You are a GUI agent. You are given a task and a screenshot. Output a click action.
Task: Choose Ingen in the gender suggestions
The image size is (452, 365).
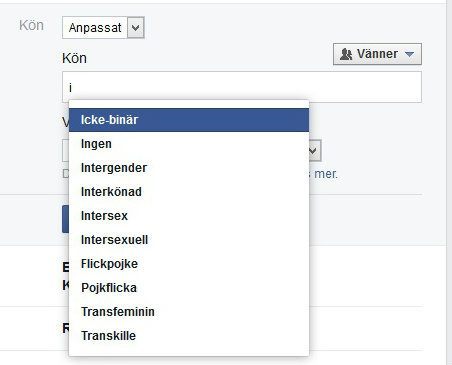189,144
